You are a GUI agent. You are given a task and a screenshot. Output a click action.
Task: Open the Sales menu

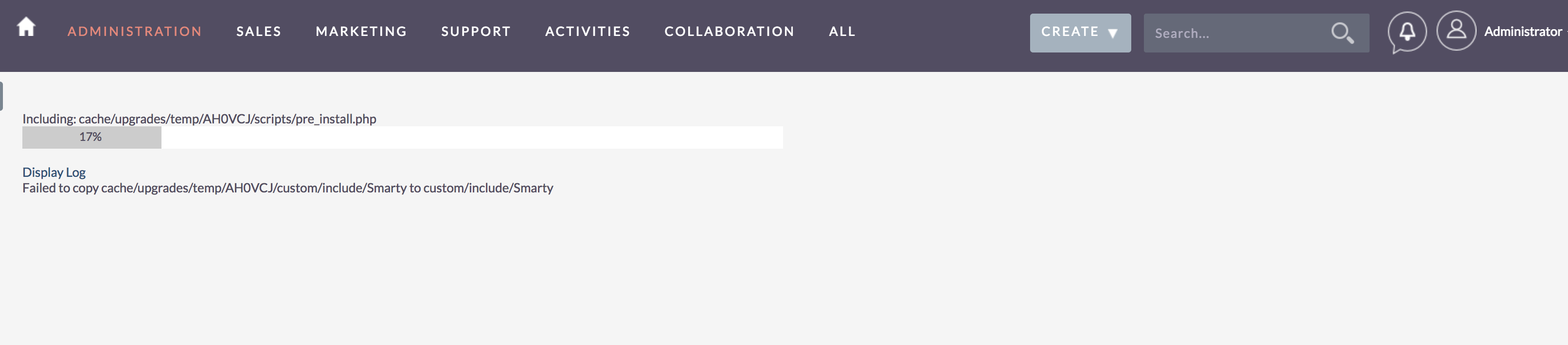pos(259,32)
